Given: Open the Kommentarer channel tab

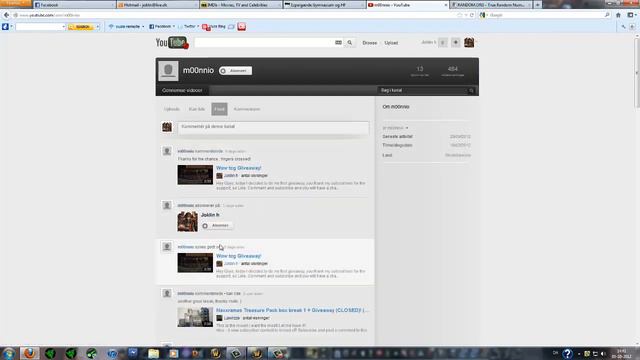Looking at the screenshot, I should 247,109.
